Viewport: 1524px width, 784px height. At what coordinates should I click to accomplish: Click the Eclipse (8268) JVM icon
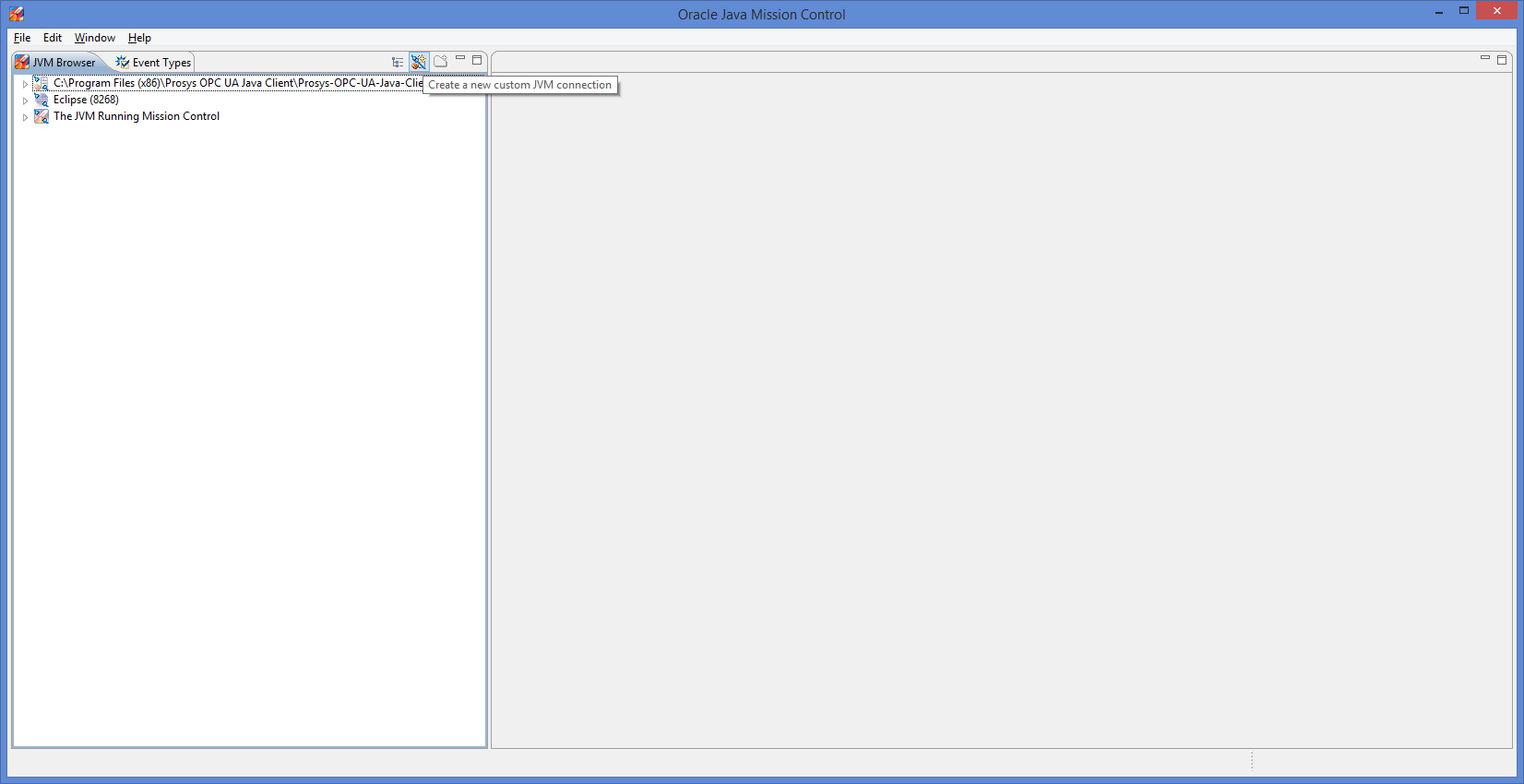coord(41,100)
